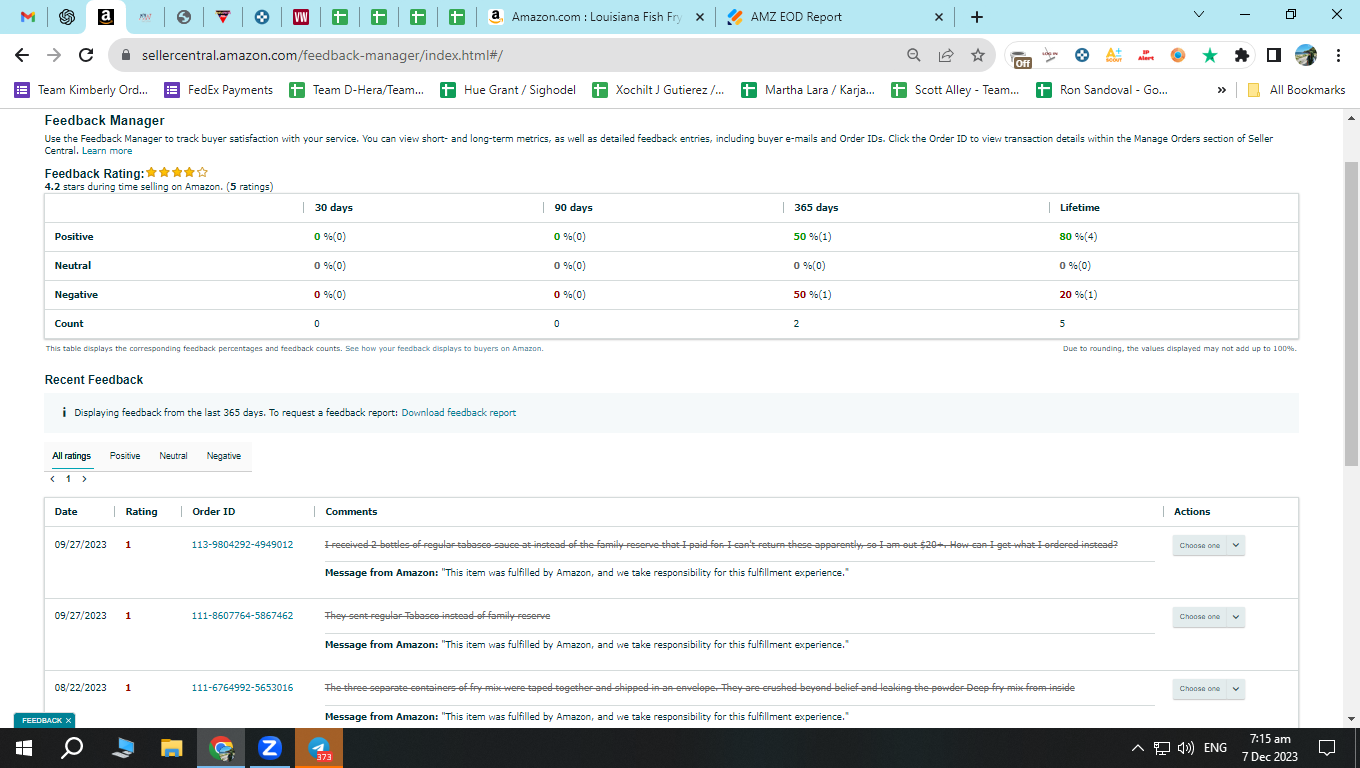Select the All ratings tab
Viewport: 1360px width, 768px height.
coord(72,456)
